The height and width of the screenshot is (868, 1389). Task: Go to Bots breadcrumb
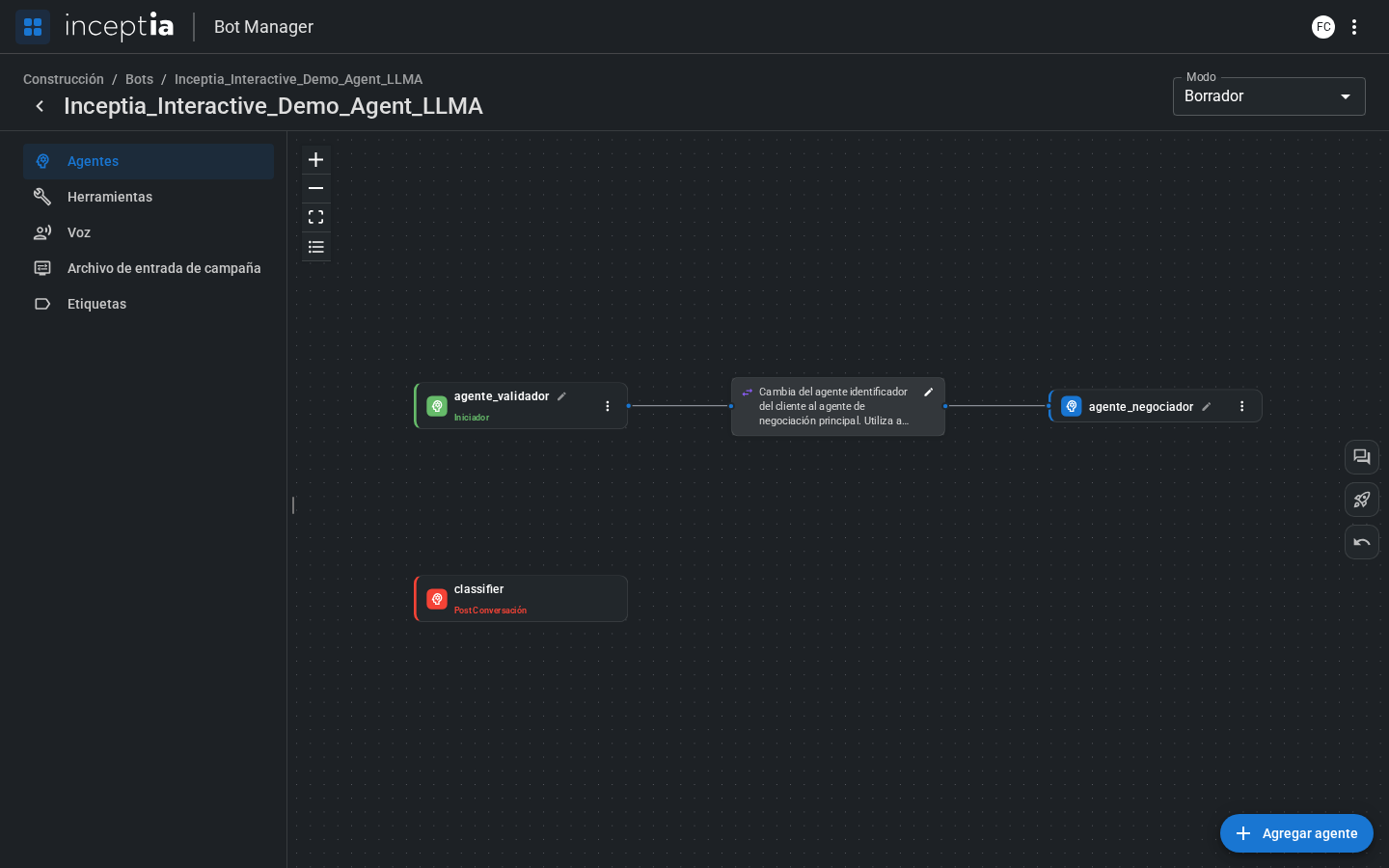click(x=139, y=79)
